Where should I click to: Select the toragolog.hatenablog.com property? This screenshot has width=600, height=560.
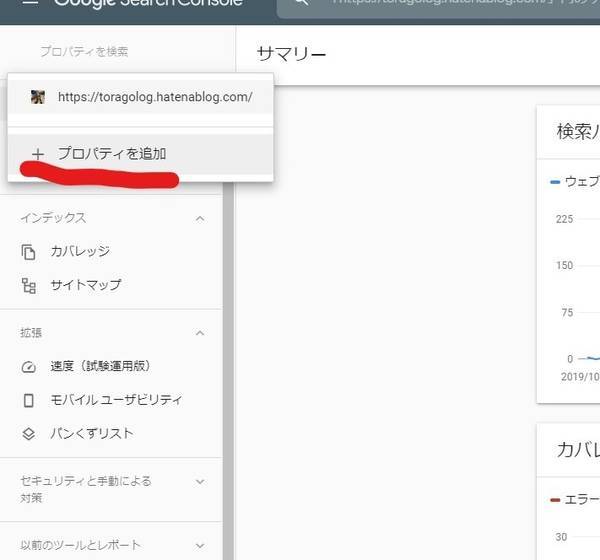(140, 97)
